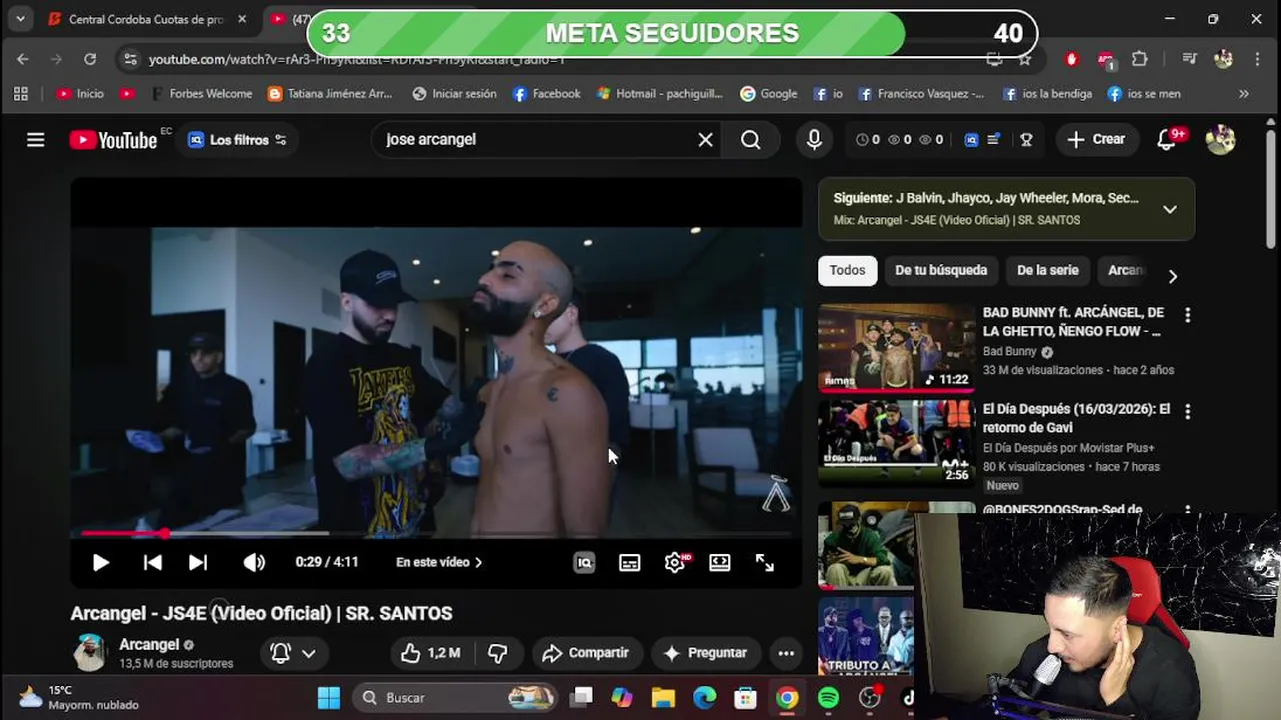Open En este vídeo chapters

[x=439, y=563]
